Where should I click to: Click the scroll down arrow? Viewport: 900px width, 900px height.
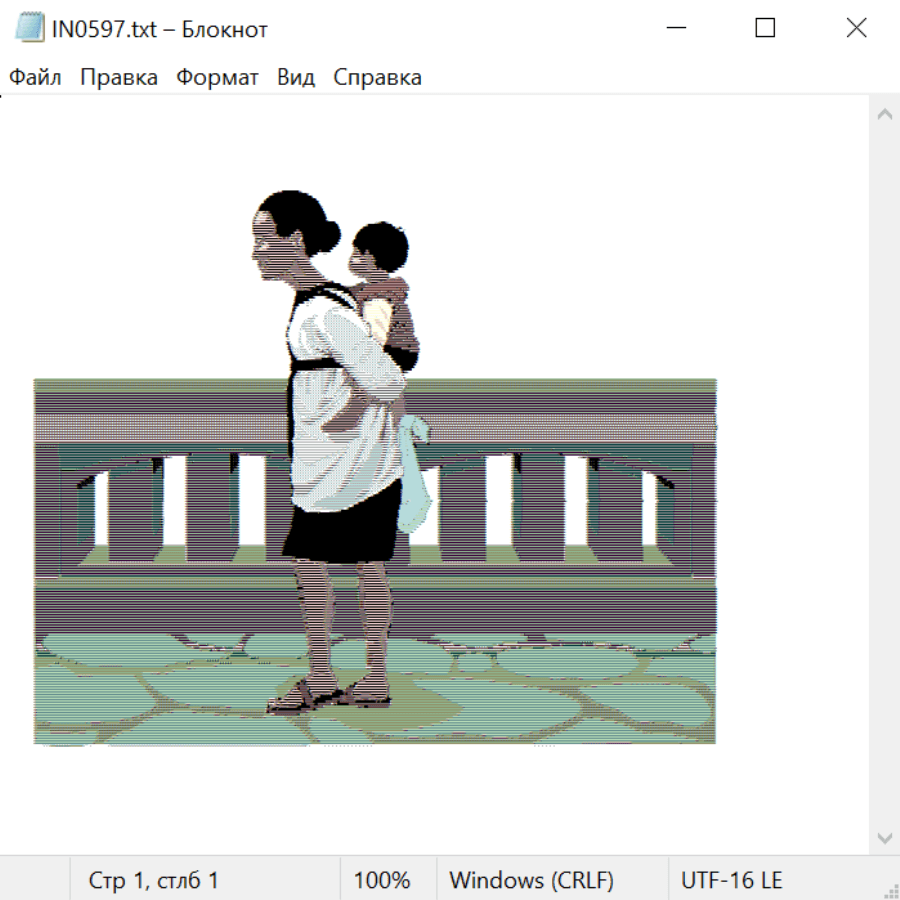[884, 837]
